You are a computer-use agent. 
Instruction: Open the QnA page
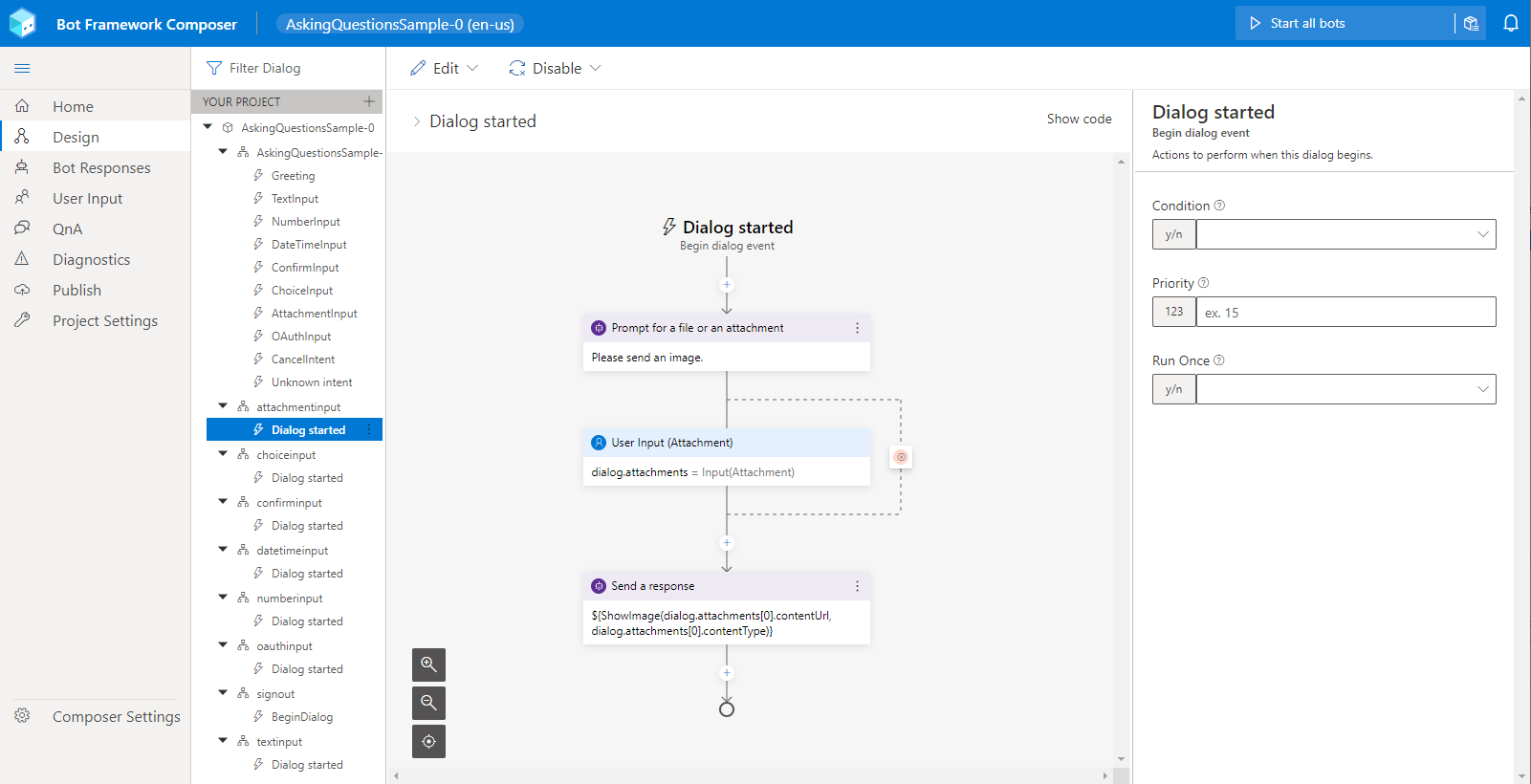96,229
